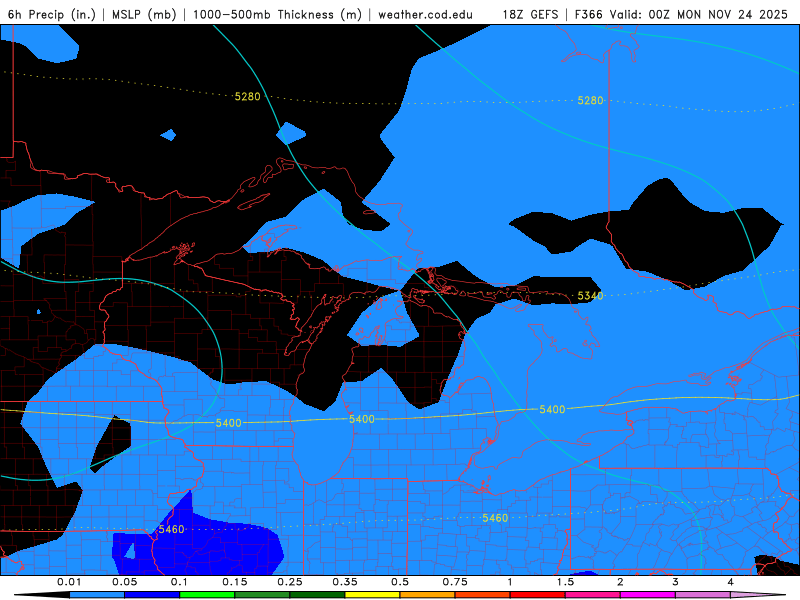Click the 1.5 legend value
Viewport: 800px width, 600px height.
point(565,582)
